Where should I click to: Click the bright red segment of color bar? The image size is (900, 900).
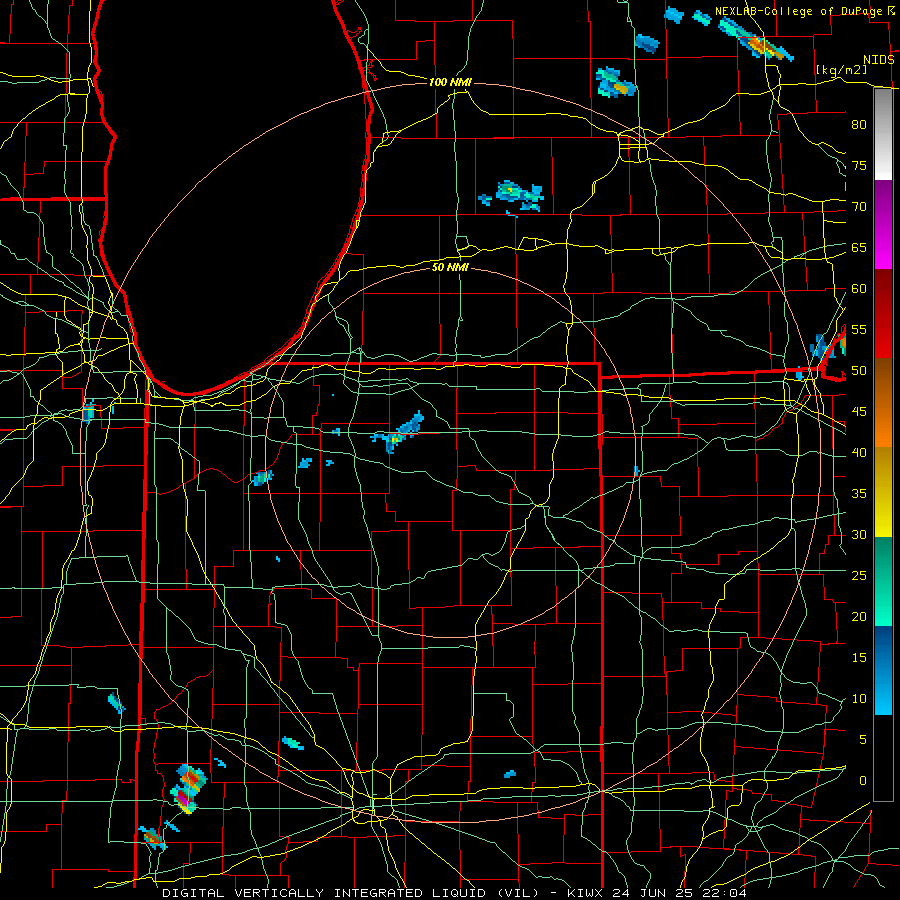pos(883,314)
